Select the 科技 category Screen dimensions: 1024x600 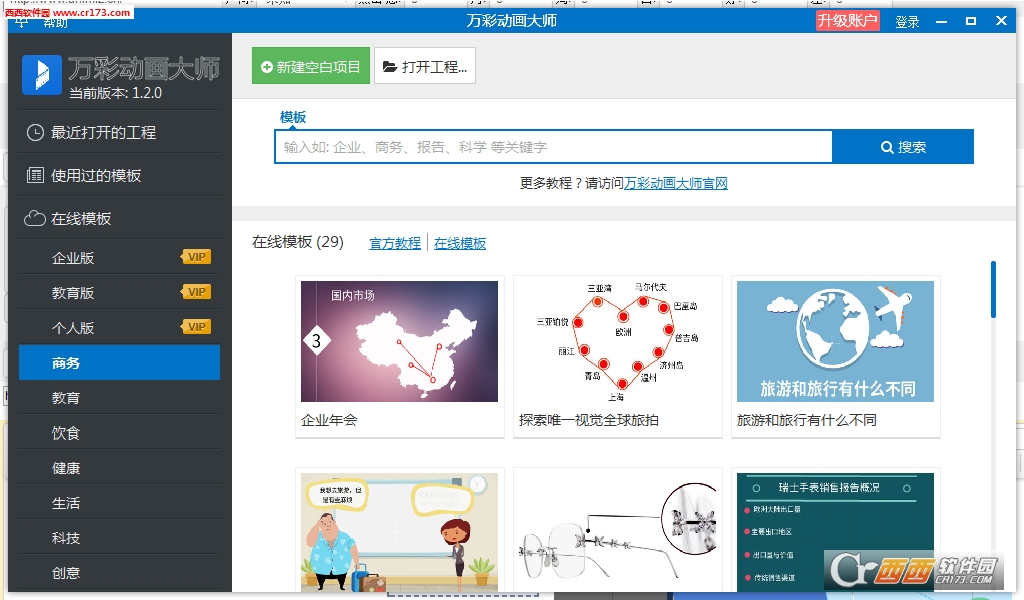(x=66, y=538)
